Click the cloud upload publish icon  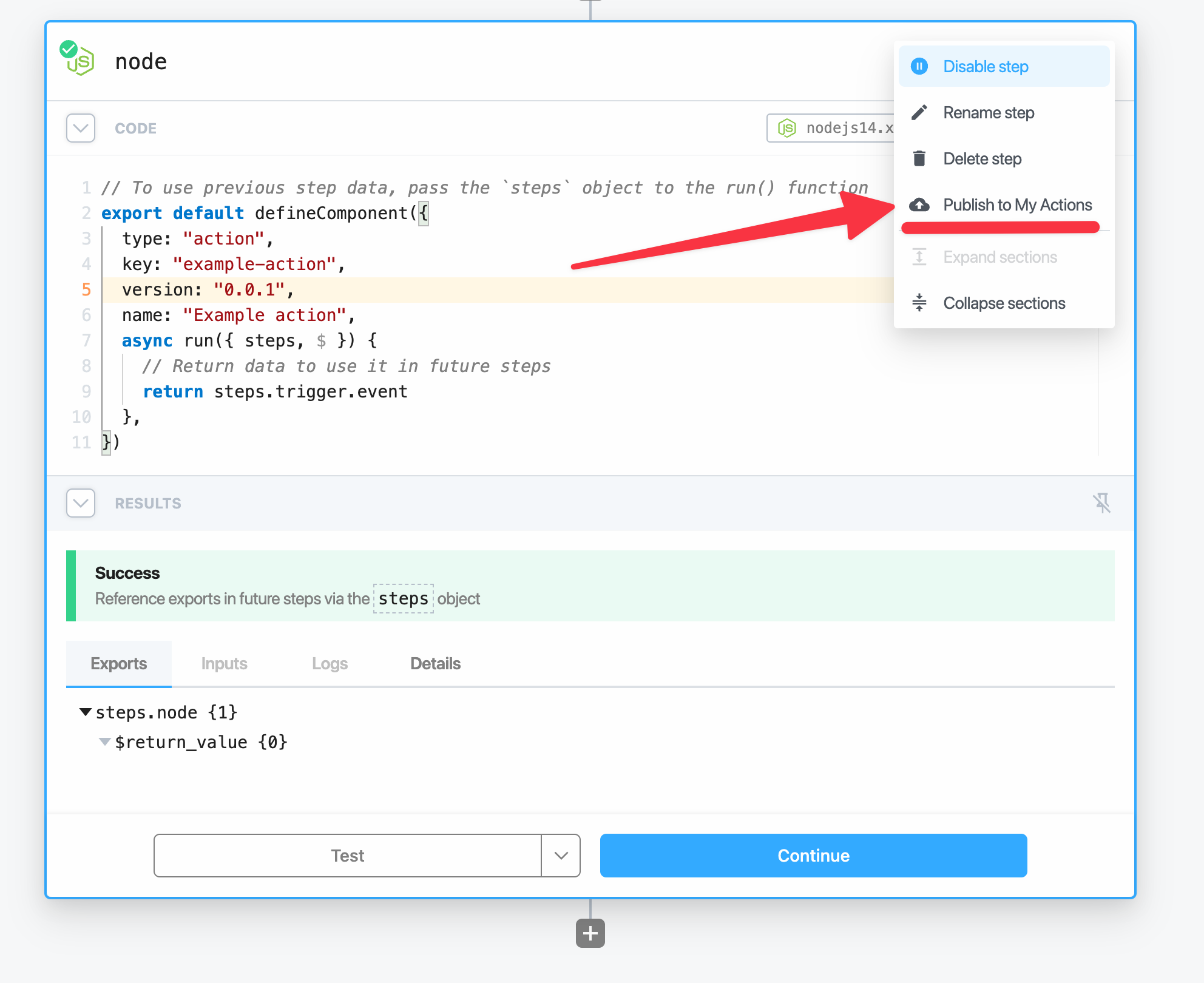pyautogui.click(x=919, y=204)
